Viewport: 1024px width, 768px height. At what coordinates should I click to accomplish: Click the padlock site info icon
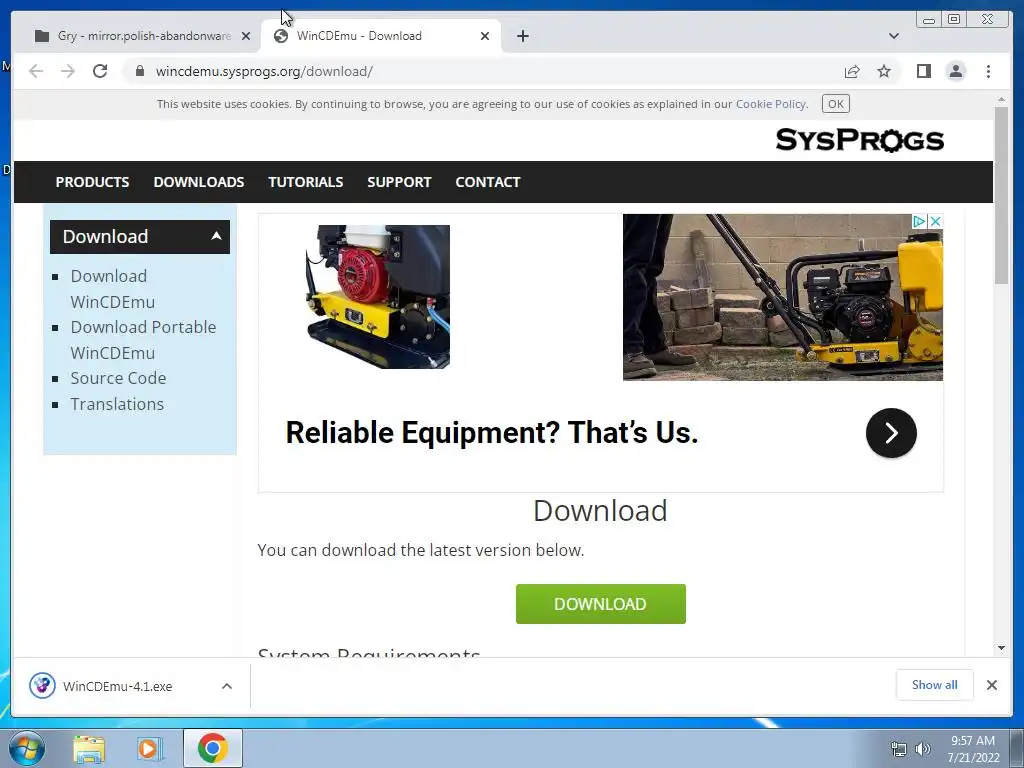coord(139,71)
